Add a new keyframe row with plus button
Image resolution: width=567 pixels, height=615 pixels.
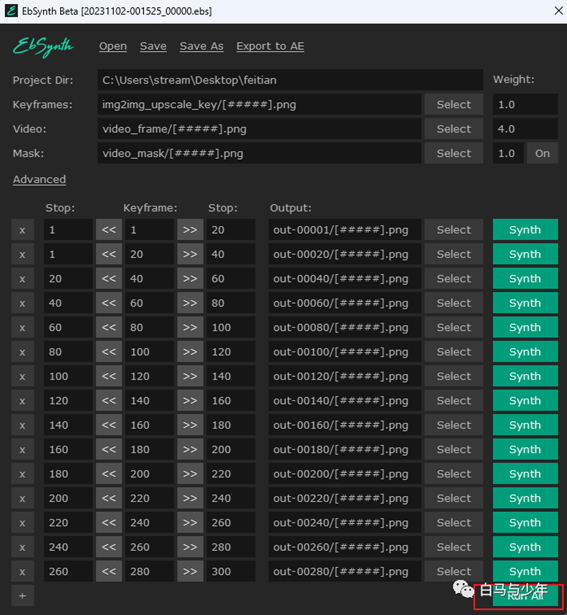point(22,596)
